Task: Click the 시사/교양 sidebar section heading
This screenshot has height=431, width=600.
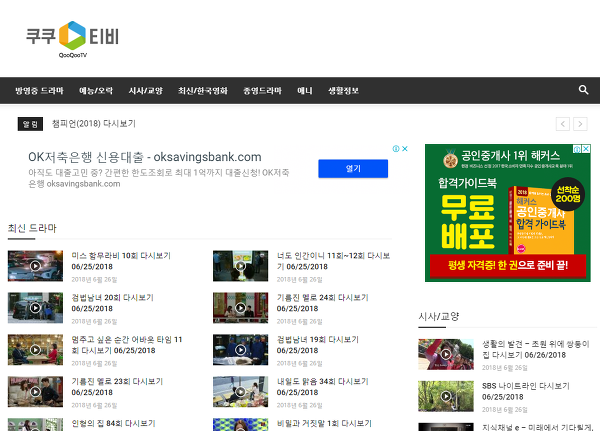Action: (439, 317)
